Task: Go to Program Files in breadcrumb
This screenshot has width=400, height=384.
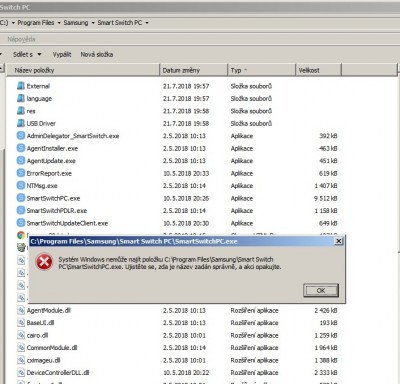Action: (36, 23)
